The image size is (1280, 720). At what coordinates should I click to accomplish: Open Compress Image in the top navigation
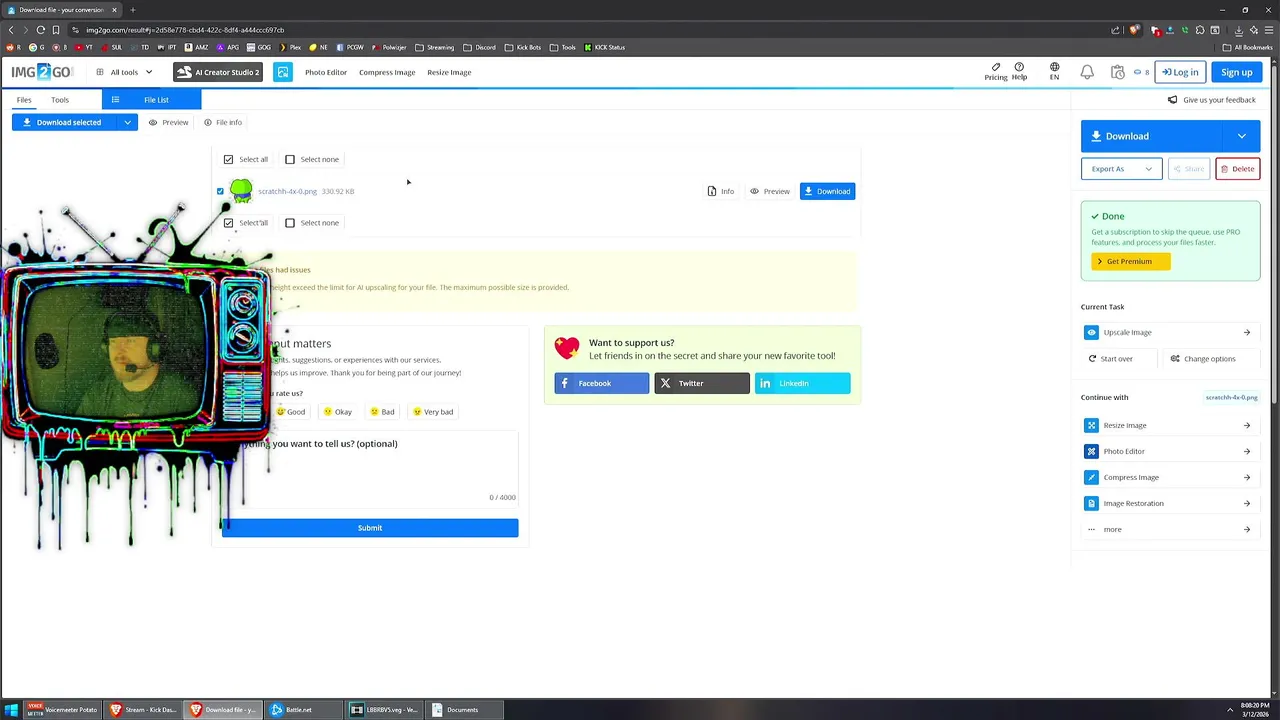387,72
